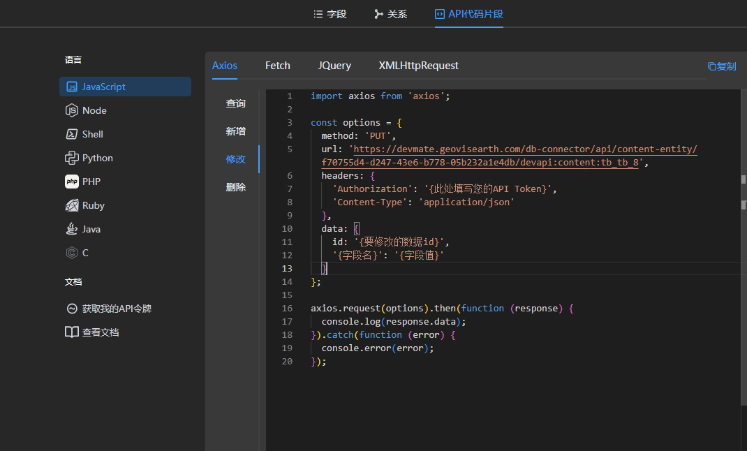Click the 'Authorization' header line

[444, 189]
